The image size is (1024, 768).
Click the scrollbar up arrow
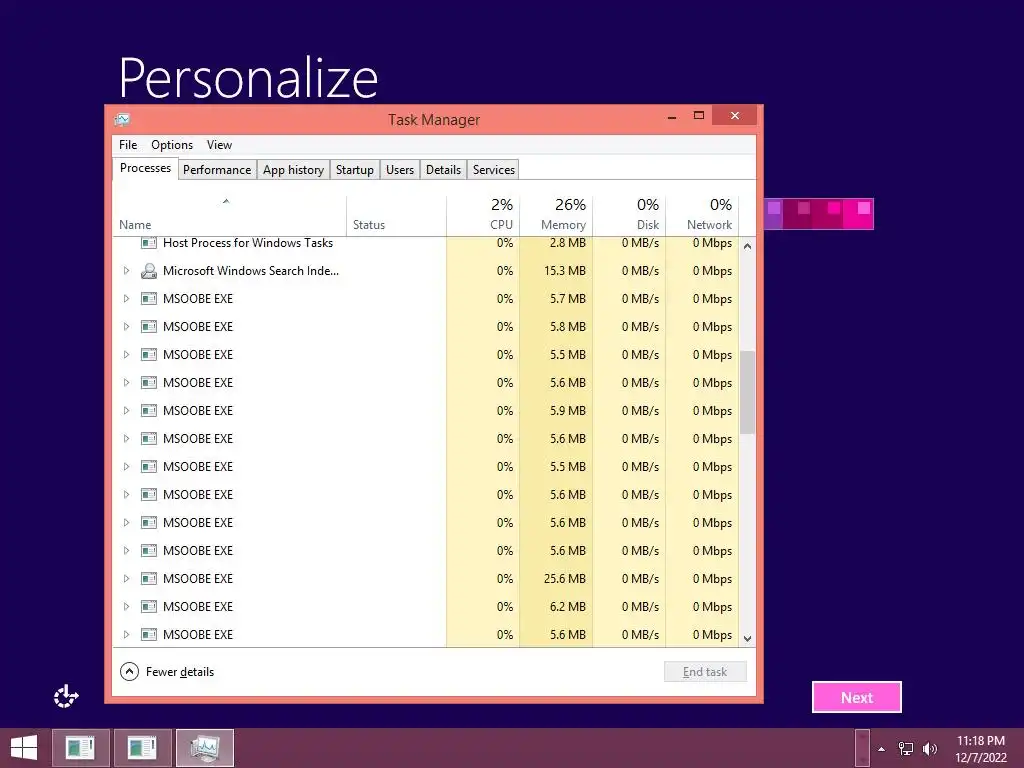point(747,246)
